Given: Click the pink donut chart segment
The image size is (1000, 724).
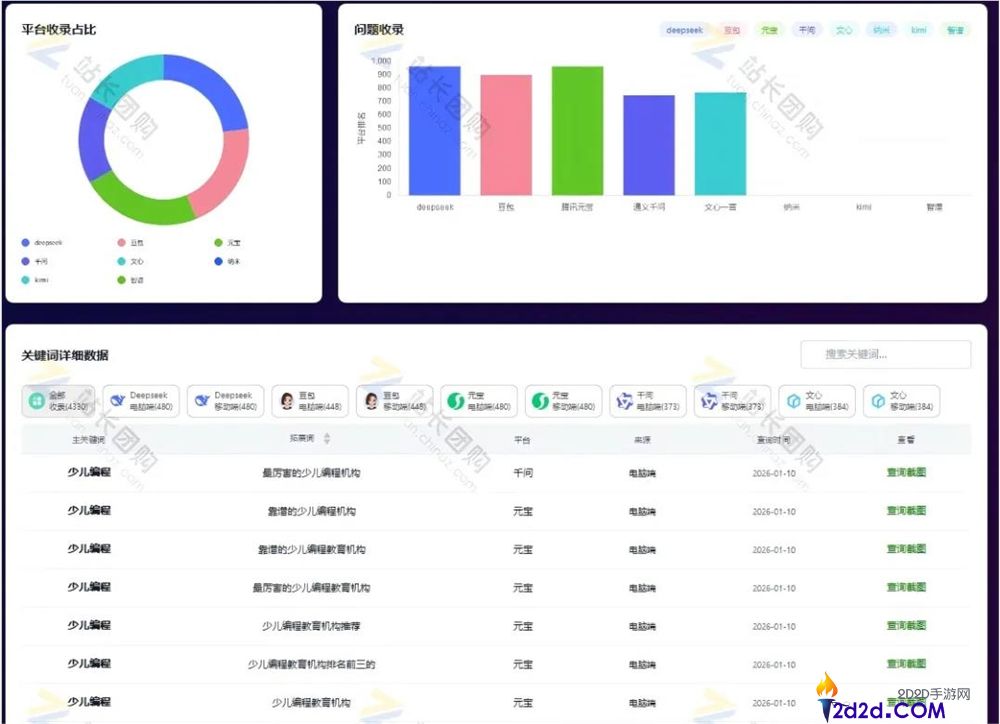Looking at the screenshot, I should point(226,172).
